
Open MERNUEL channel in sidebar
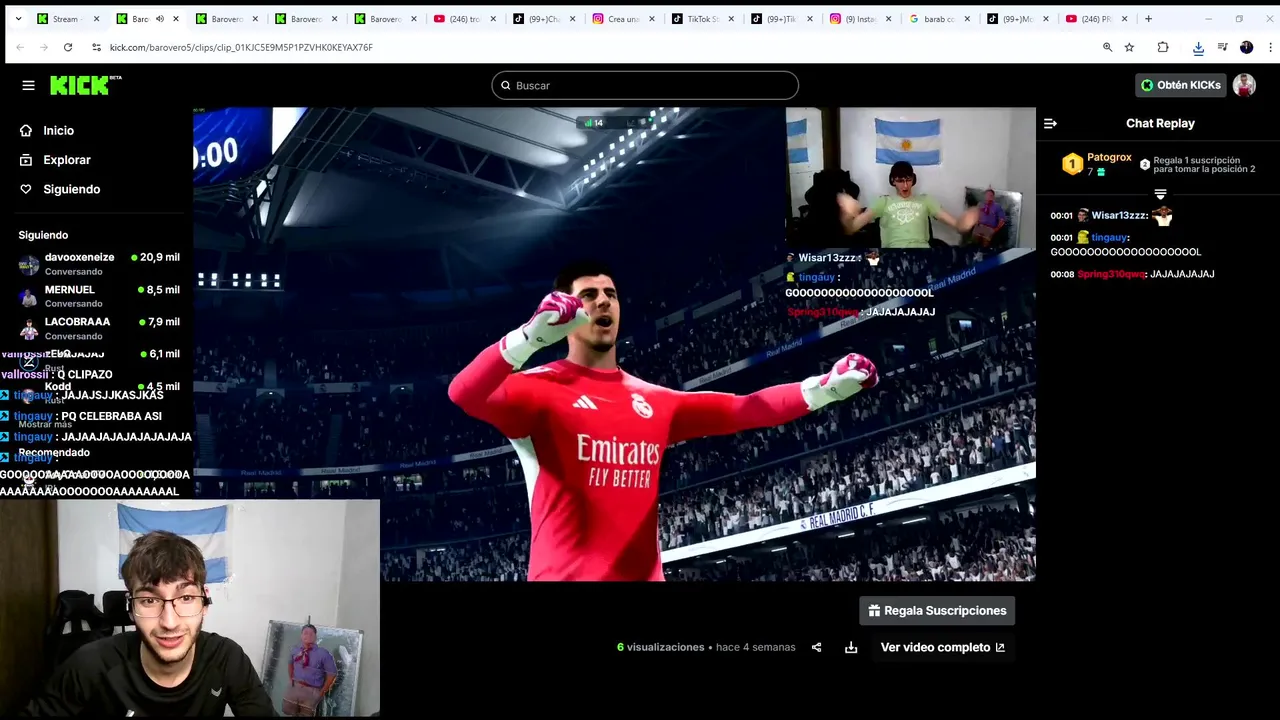98,296
